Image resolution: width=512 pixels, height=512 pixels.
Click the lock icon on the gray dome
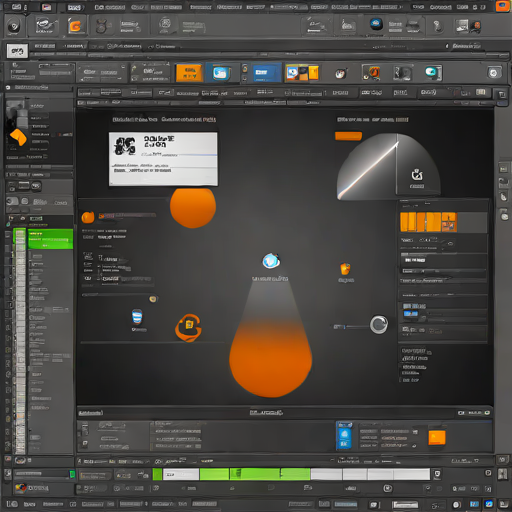click(417, 174)
